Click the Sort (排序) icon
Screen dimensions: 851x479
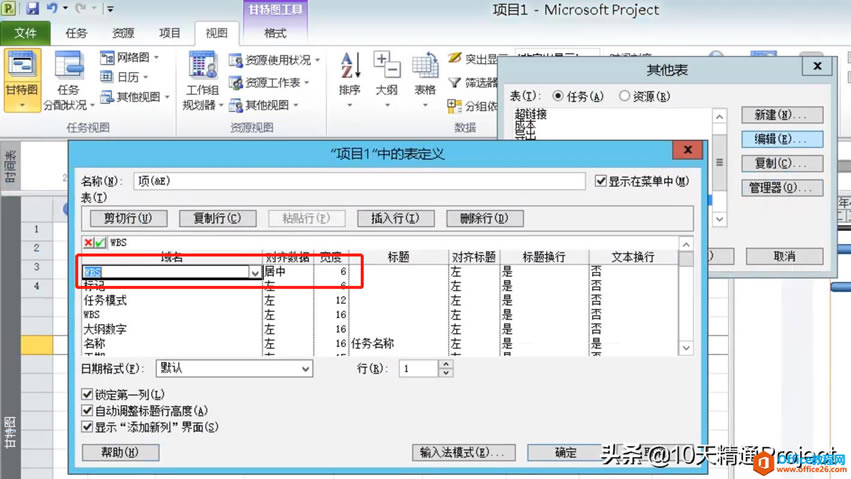pyautogui.click(x=350, y=65)
